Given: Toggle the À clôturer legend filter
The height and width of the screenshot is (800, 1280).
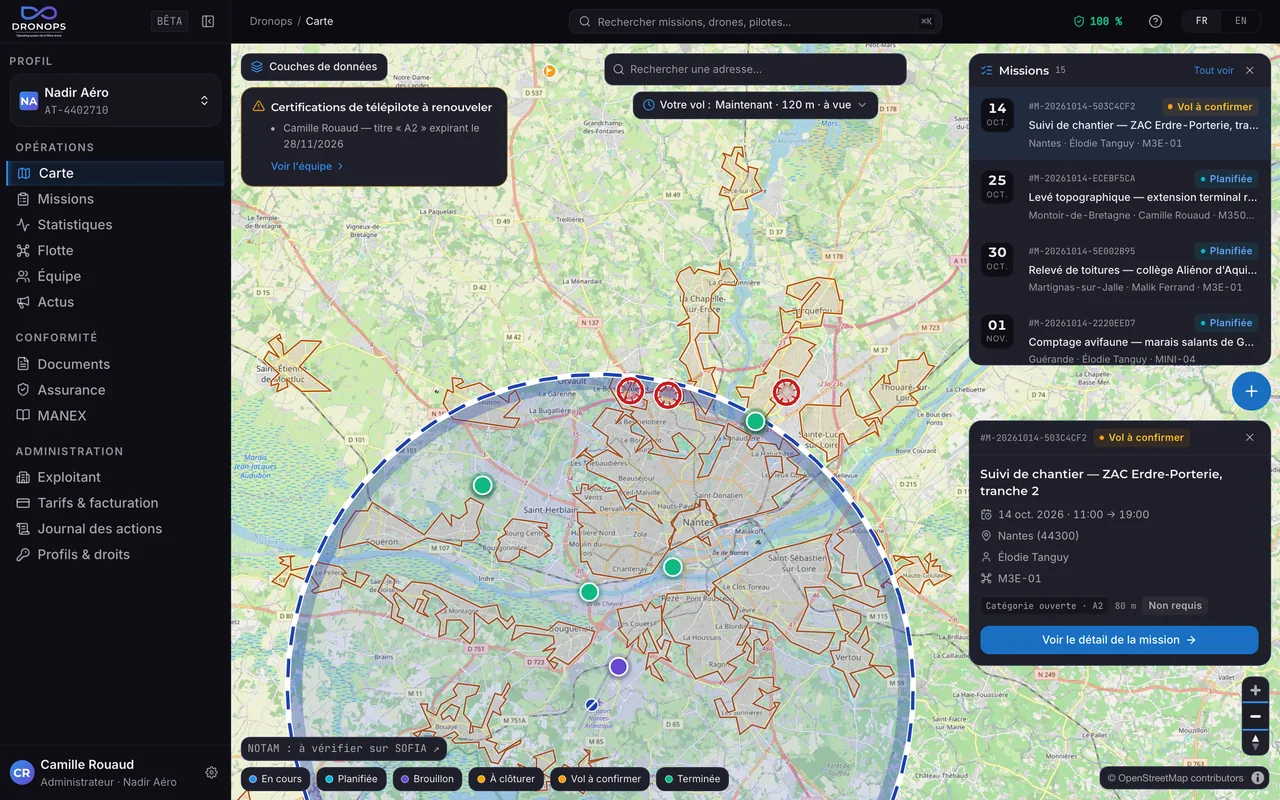Looking at the screenshot, I should (506, 779).
